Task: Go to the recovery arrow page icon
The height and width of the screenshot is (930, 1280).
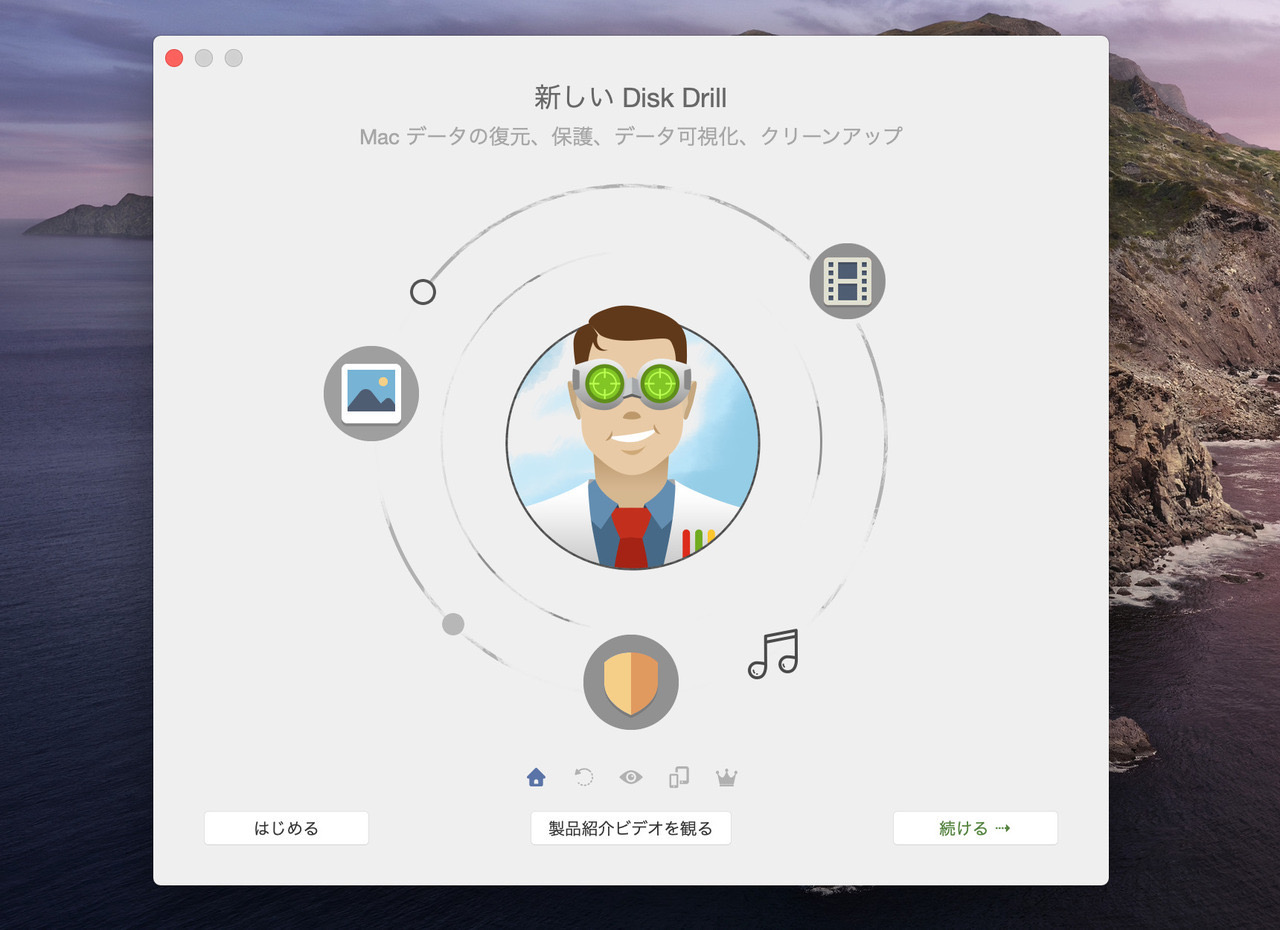Action: click(x=583, y=777)
